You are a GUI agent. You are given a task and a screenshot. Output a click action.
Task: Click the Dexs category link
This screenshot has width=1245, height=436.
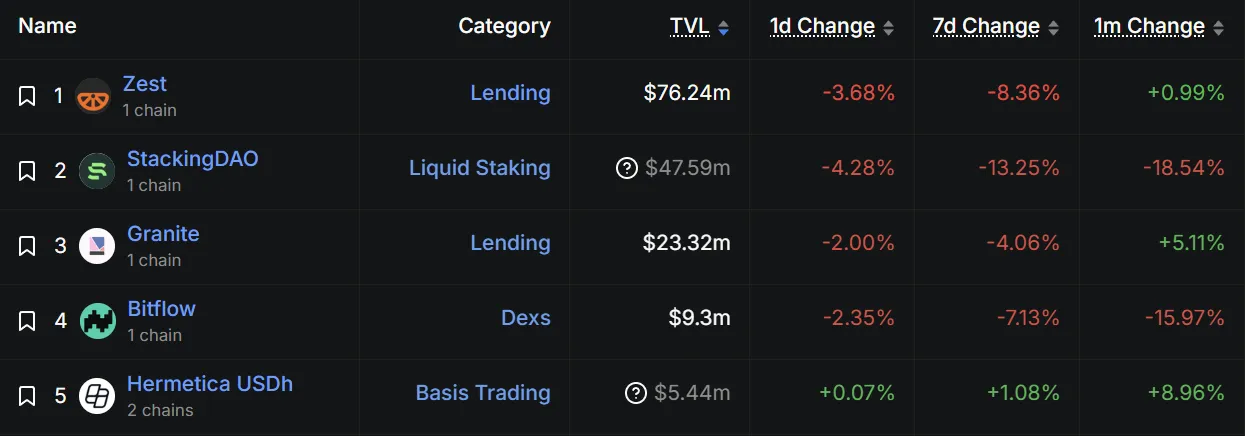pyautogui.click(x=526, y=318)
